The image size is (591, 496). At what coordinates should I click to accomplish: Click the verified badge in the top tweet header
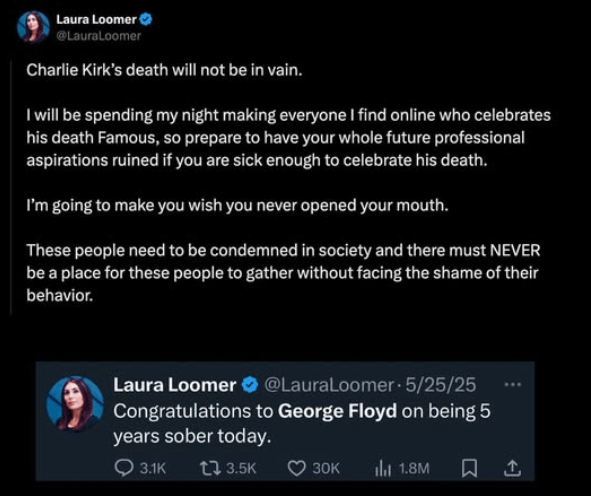[146, 19]
